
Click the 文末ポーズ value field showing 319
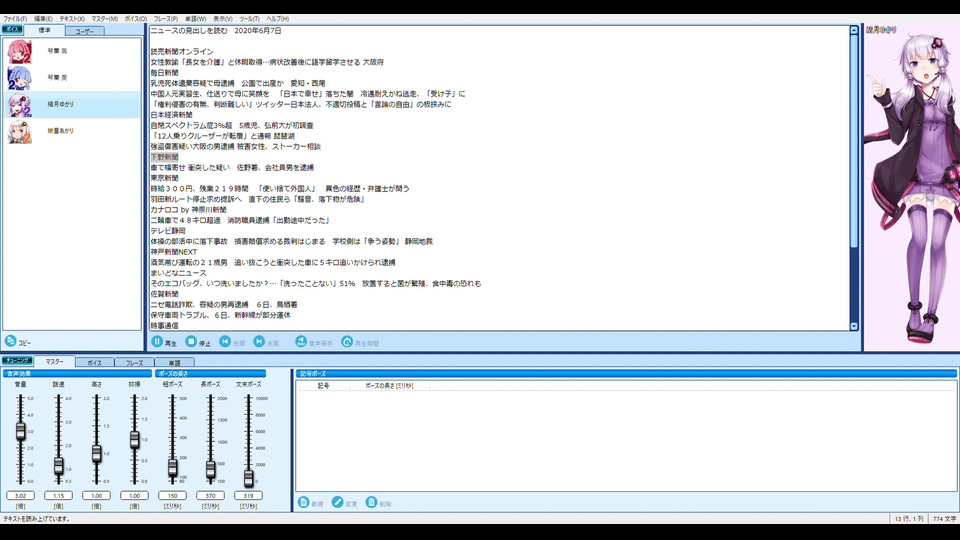[x=248, y=495]
